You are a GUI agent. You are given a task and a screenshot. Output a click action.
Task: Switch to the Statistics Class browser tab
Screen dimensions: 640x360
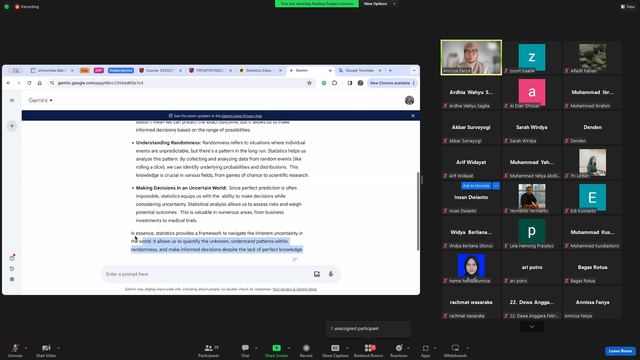pyautogui.click(x=260, y=71)
